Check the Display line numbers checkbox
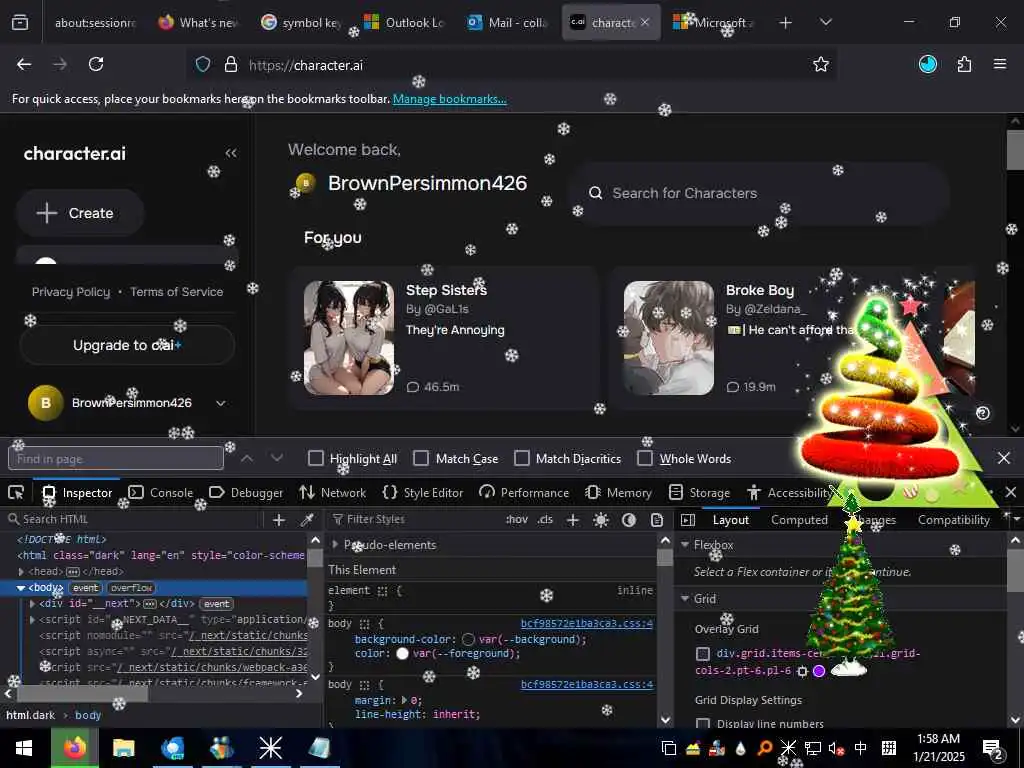The image size is (1024, 768). (703, 724)
